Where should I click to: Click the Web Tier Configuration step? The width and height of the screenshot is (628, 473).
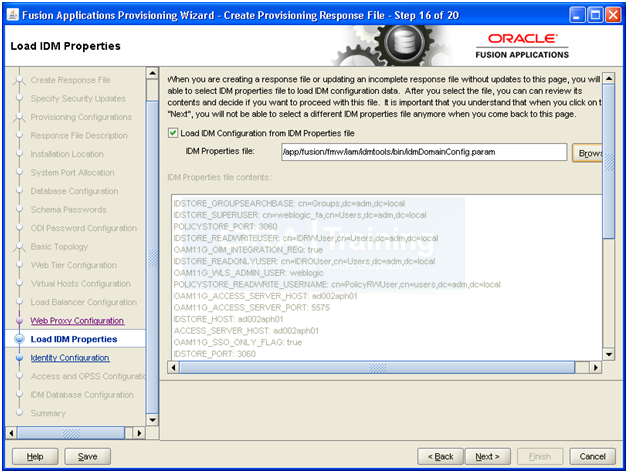[x=74, y=265]
